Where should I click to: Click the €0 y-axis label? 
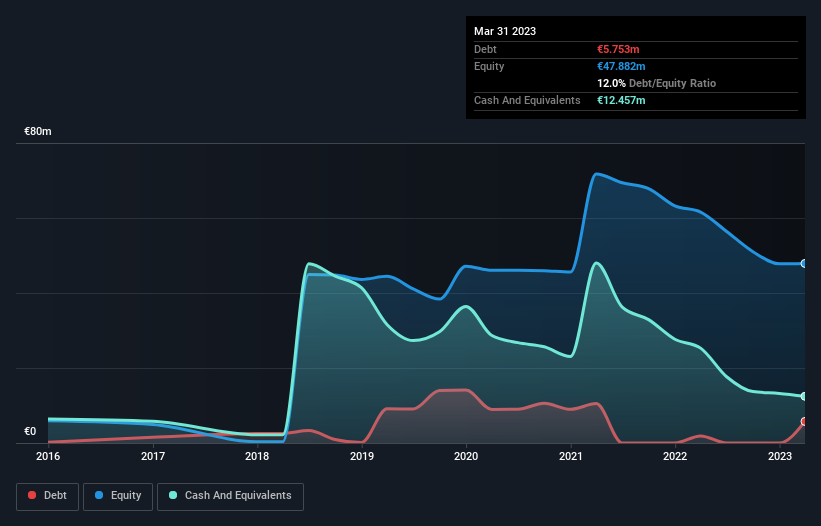pos(30,431)
